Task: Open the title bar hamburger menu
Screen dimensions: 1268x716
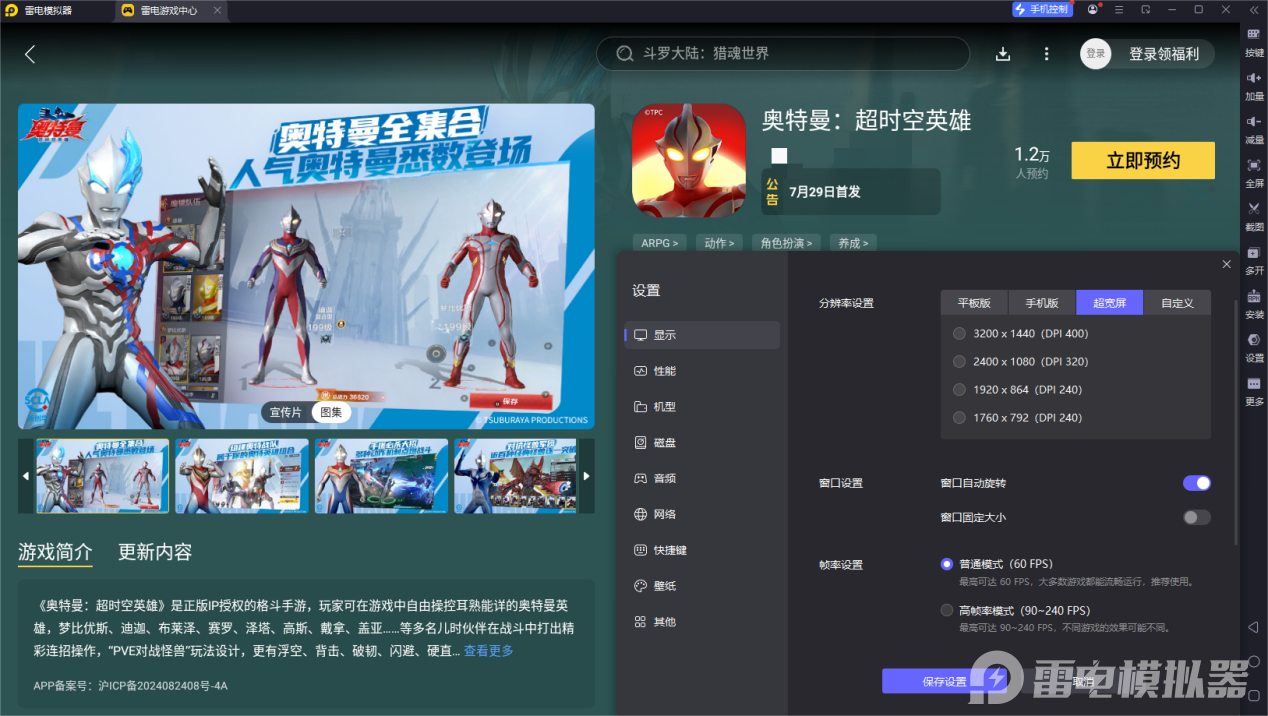Action: [1119, 10]
